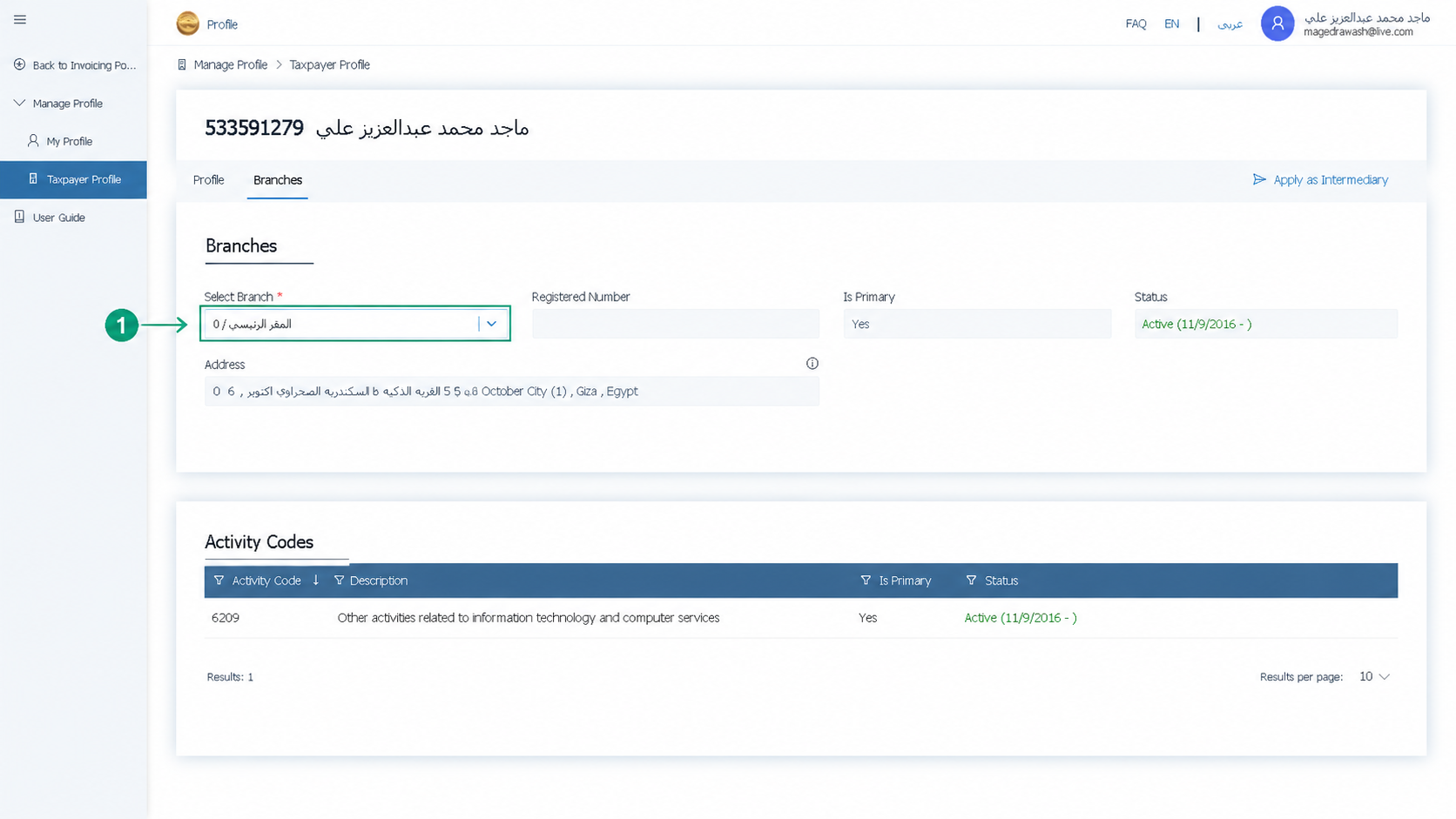Click Apply as Intermediary link
Screen dimensions: 1456x819
1331,180
